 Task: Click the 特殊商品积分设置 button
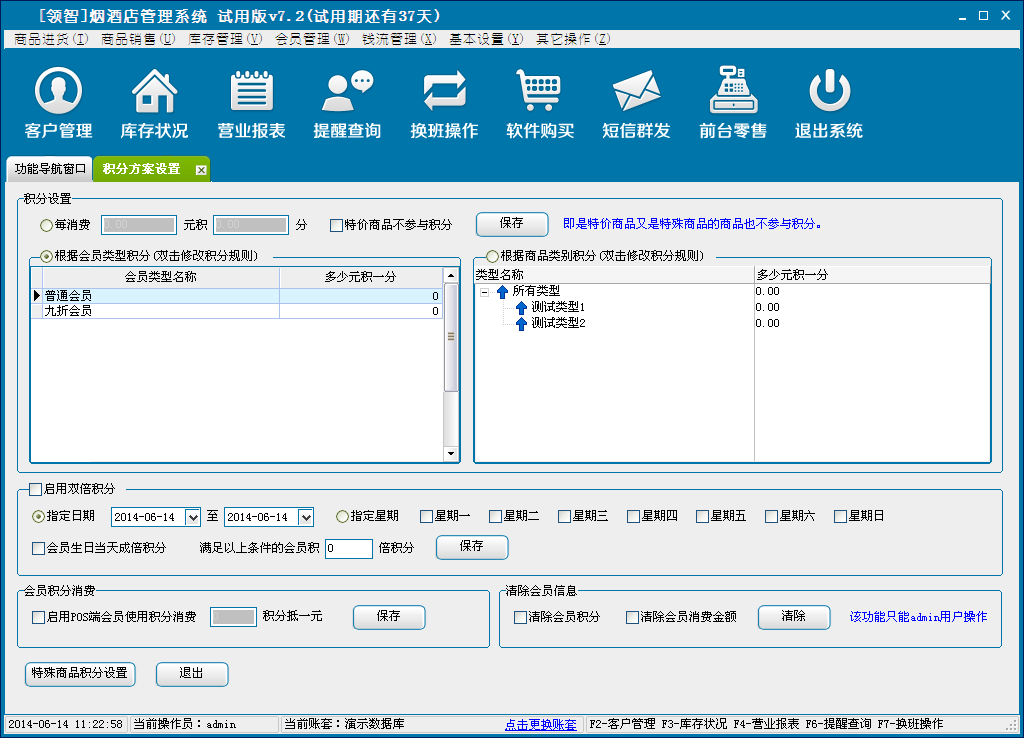[x=80, y=673]
